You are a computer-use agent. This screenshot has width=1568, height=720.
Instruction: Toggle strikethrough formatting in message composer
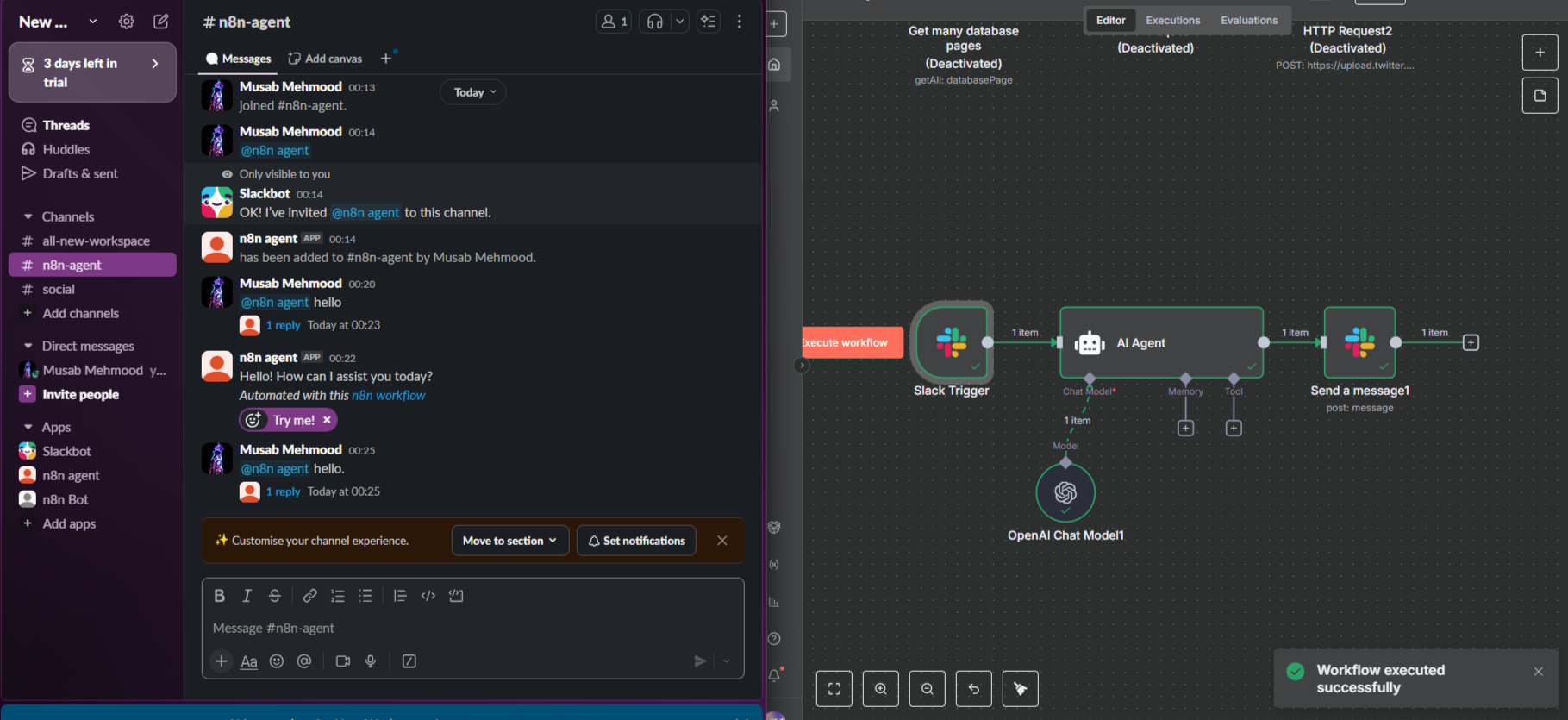275,596
